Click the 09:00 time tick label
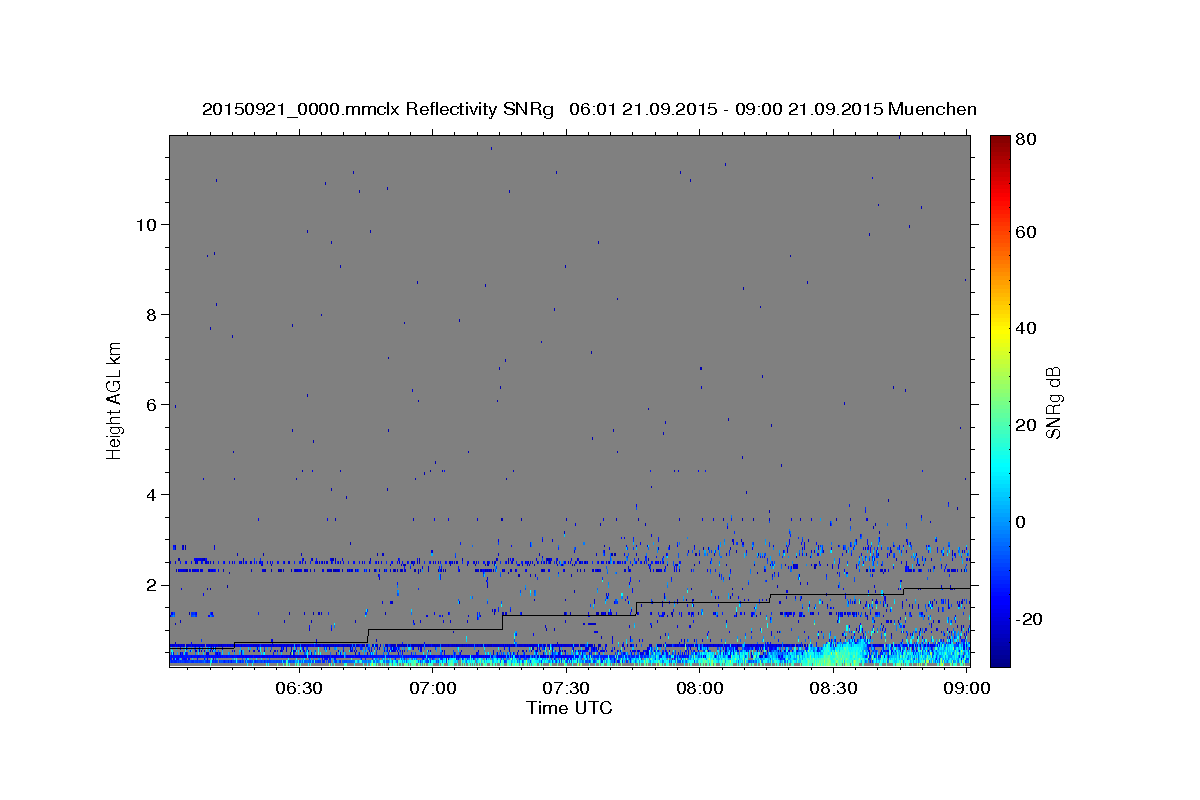This screenshot has width=1200, height=800. (x=966, y=688)
